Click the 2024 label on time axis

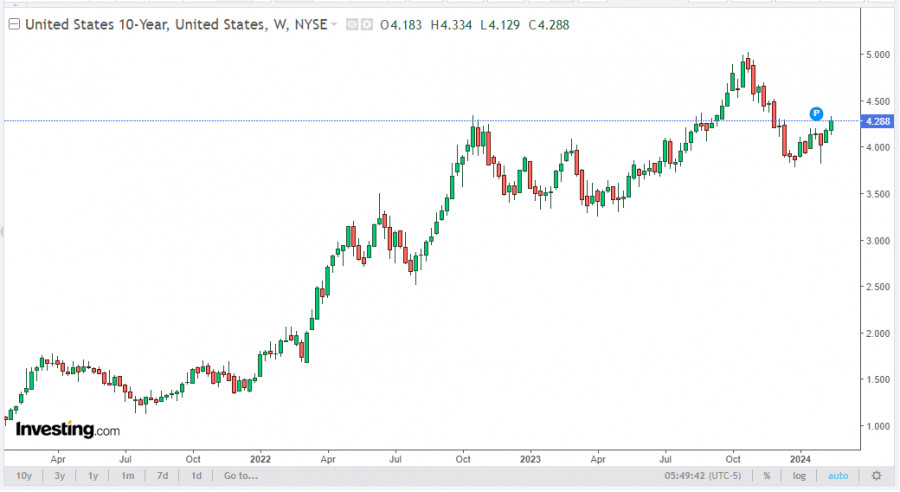(x=800, y=459)
